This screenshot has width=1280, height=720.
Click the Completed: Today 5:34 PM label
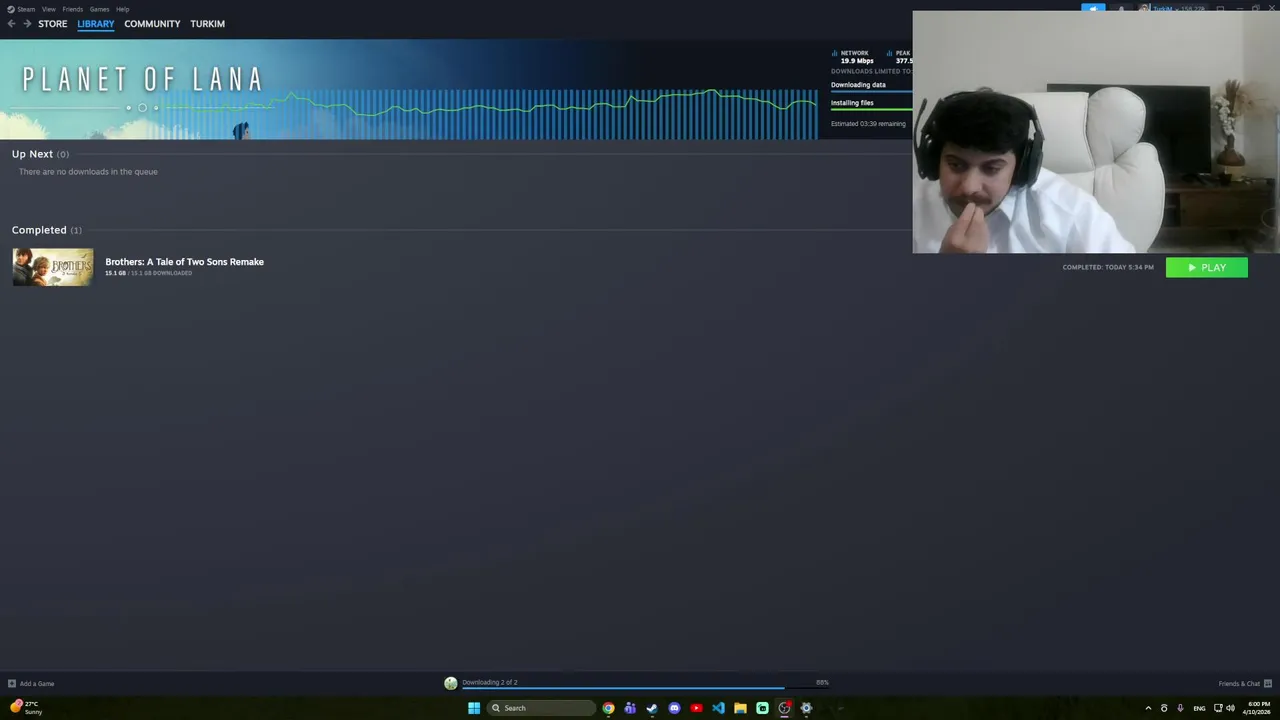(x=1108, y=267)
